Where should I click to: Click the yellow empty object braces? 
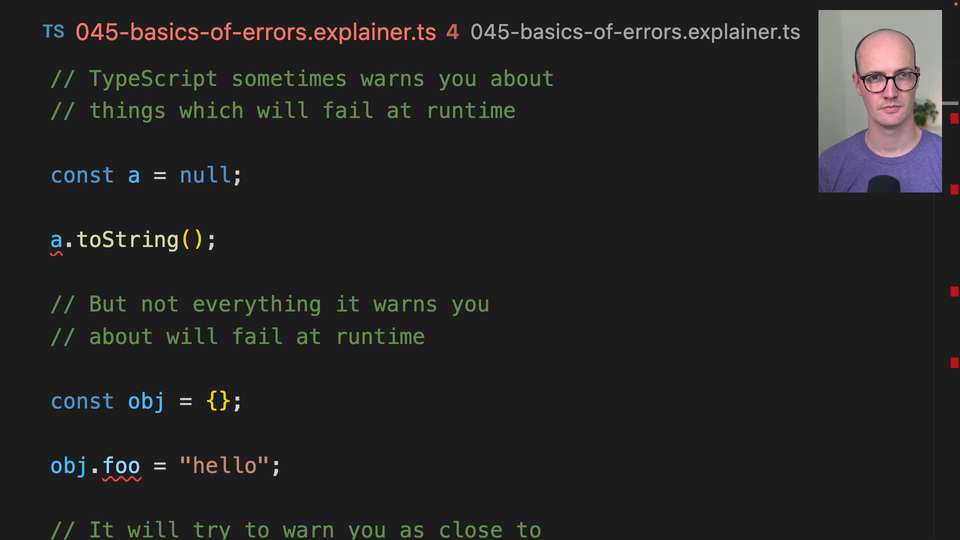coord(218,401)
